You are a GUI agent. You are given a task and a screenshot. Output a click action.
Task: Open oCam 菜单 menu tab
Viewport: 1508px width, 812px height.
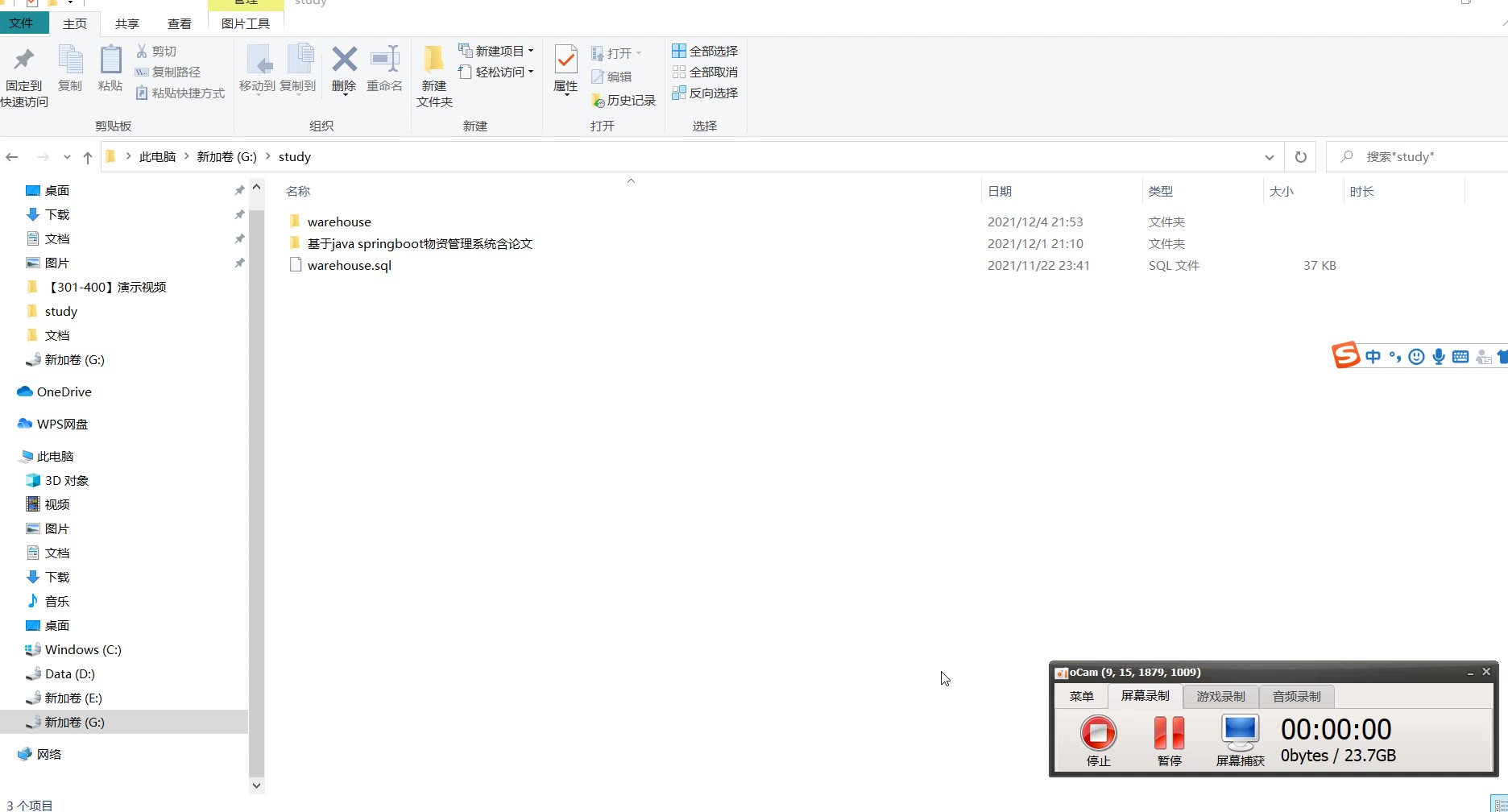[1082, 696]
